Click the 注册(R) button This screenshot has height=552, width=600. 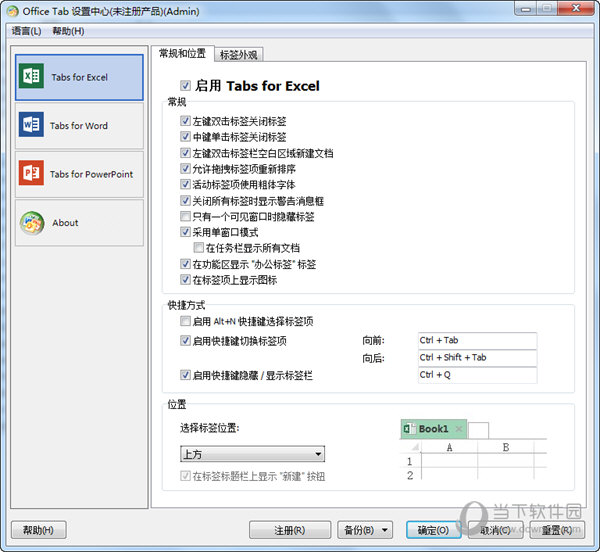[x=290, y=530]
